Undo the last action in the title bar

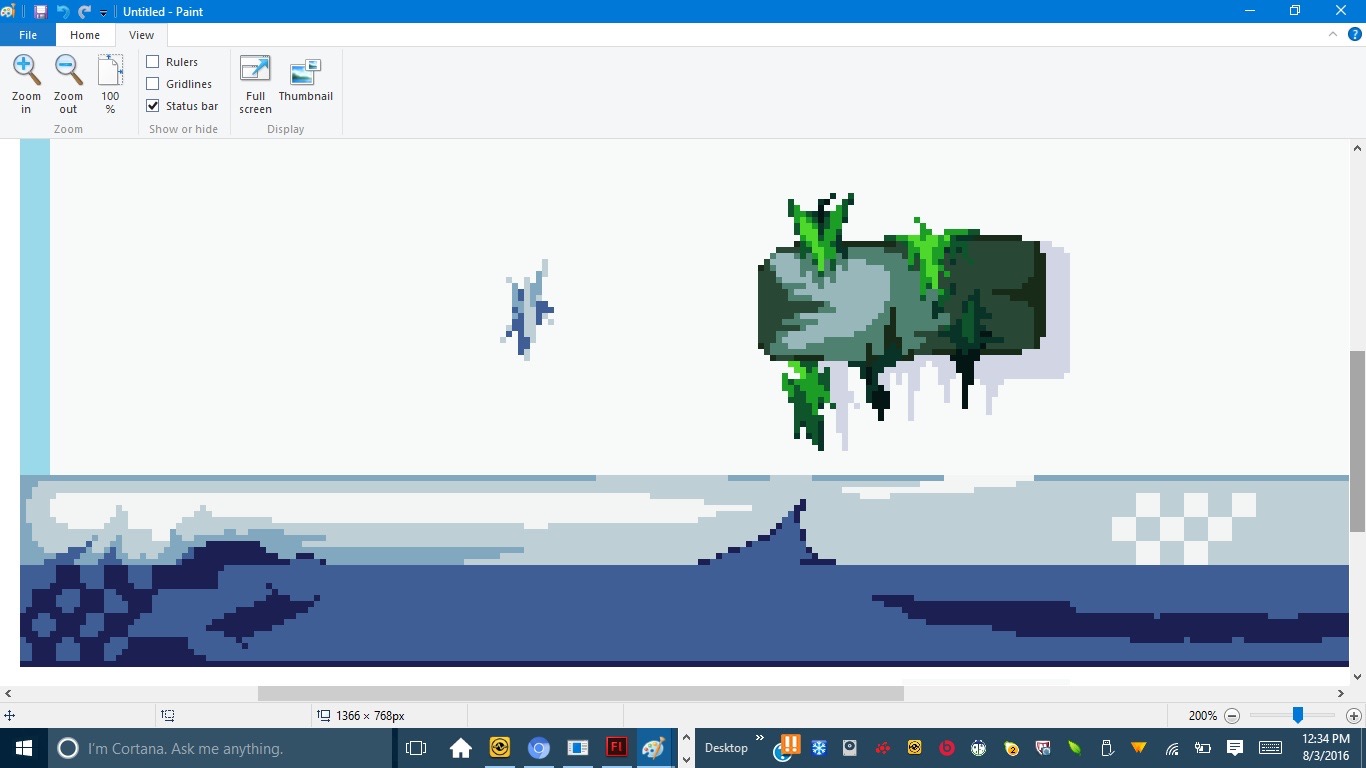tap(63, 12)
